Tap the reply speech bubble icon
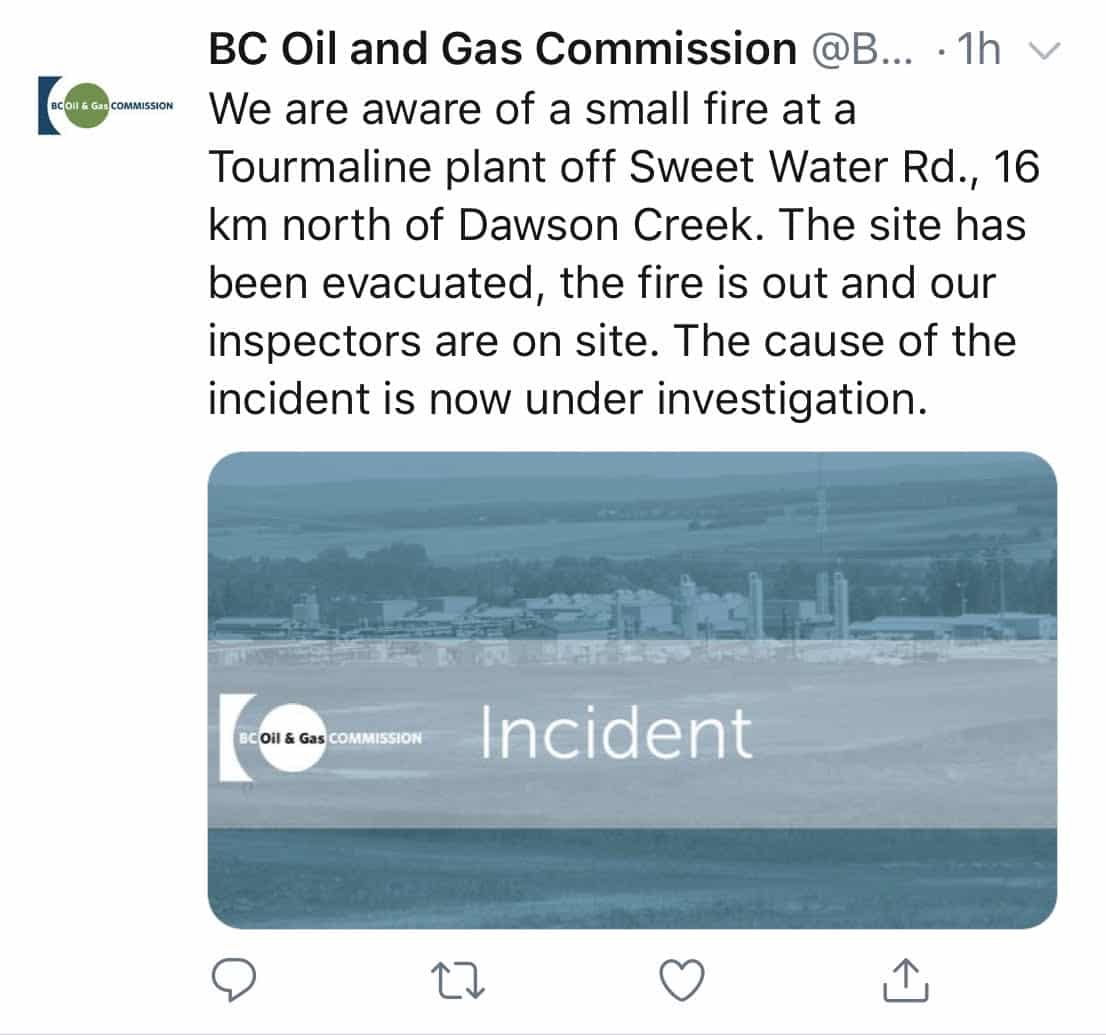This screenshot has width=1106, height=1035. pyautogui.click(x=236, y=979)
